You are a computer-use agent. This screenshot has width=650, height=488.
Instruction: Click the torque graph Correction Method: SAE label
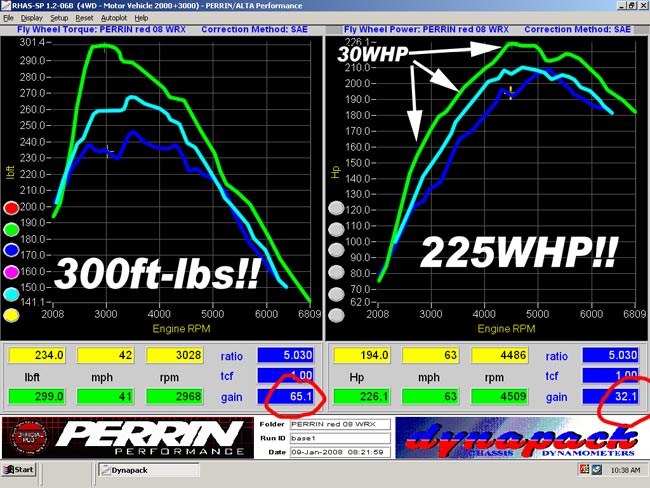point(255,29)
